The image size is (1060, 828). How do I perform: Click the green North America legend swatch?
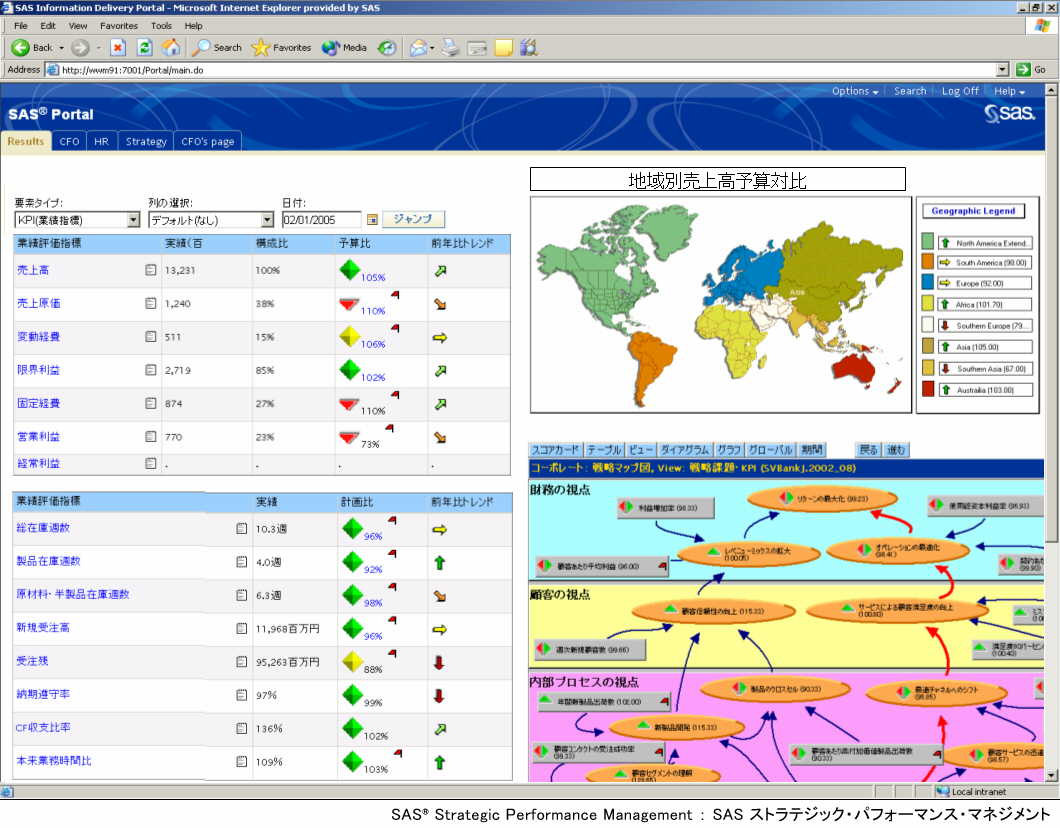point(928,242)
